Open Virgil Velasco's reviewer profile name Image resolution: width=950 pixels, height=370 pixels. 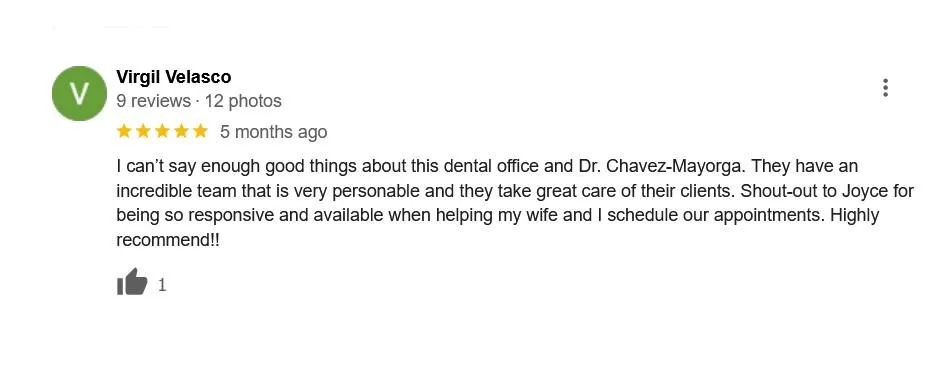pyautogui.click(x=174, y=77)
